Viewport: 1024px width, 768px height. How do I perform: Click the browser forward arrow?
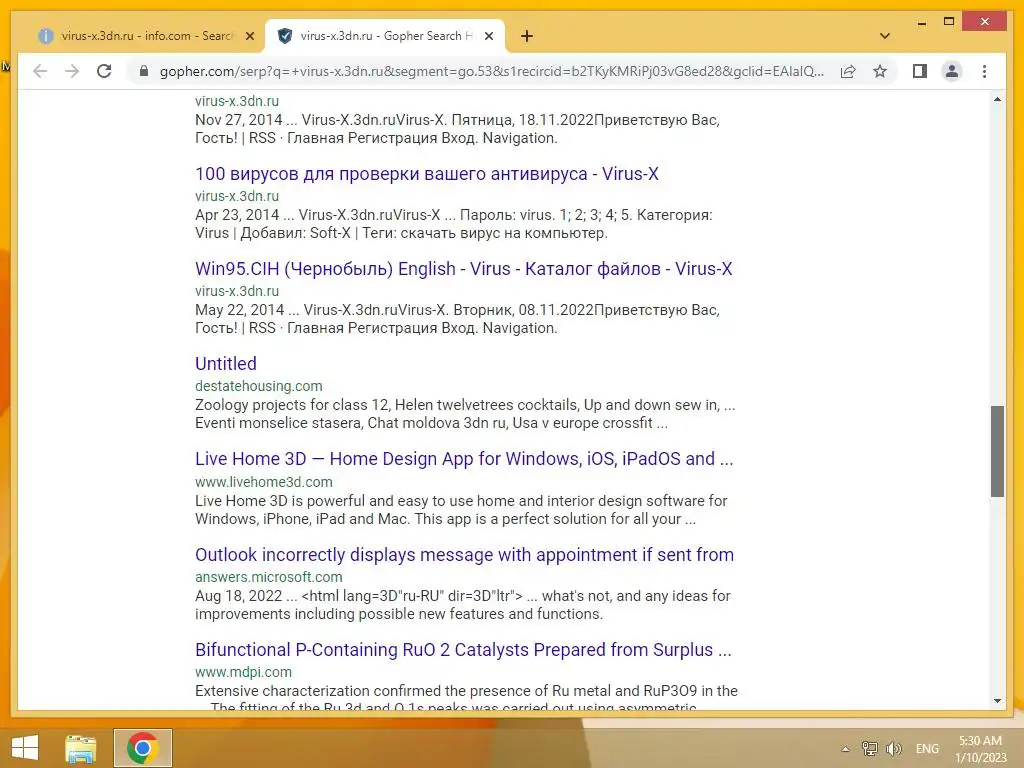(x=72, y=71)
